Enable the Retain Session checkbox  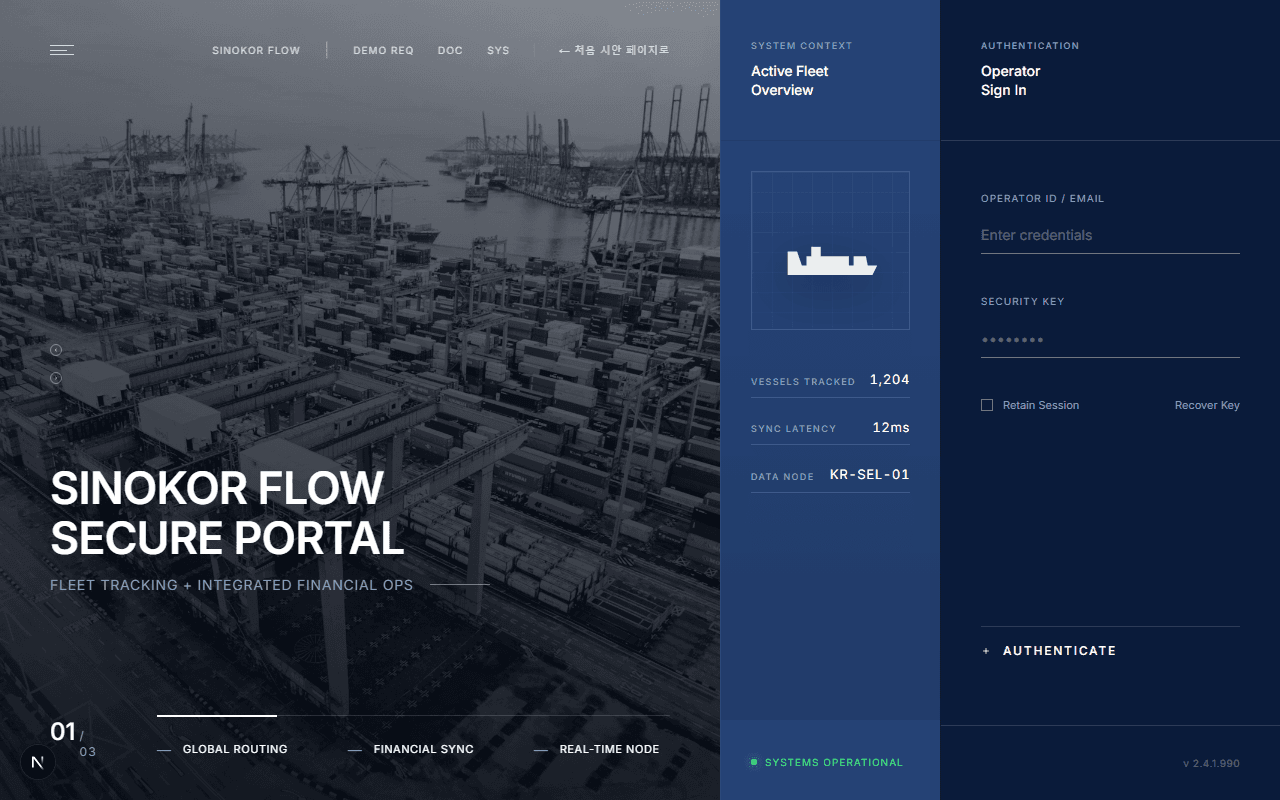coord(987,405)
